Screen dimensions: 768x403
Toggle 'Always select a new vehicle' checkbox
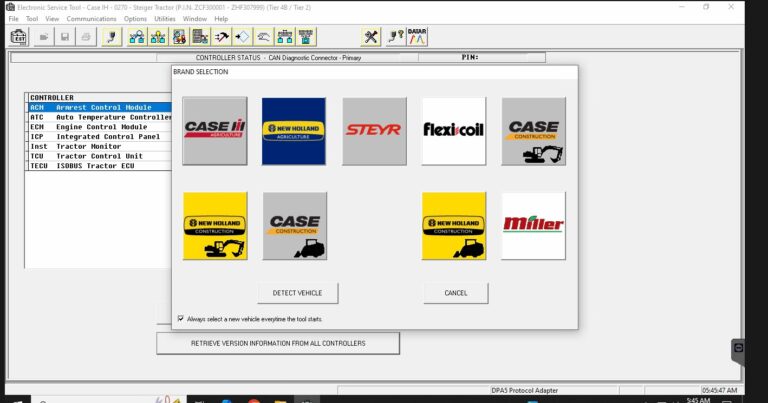tap(181, 318)
